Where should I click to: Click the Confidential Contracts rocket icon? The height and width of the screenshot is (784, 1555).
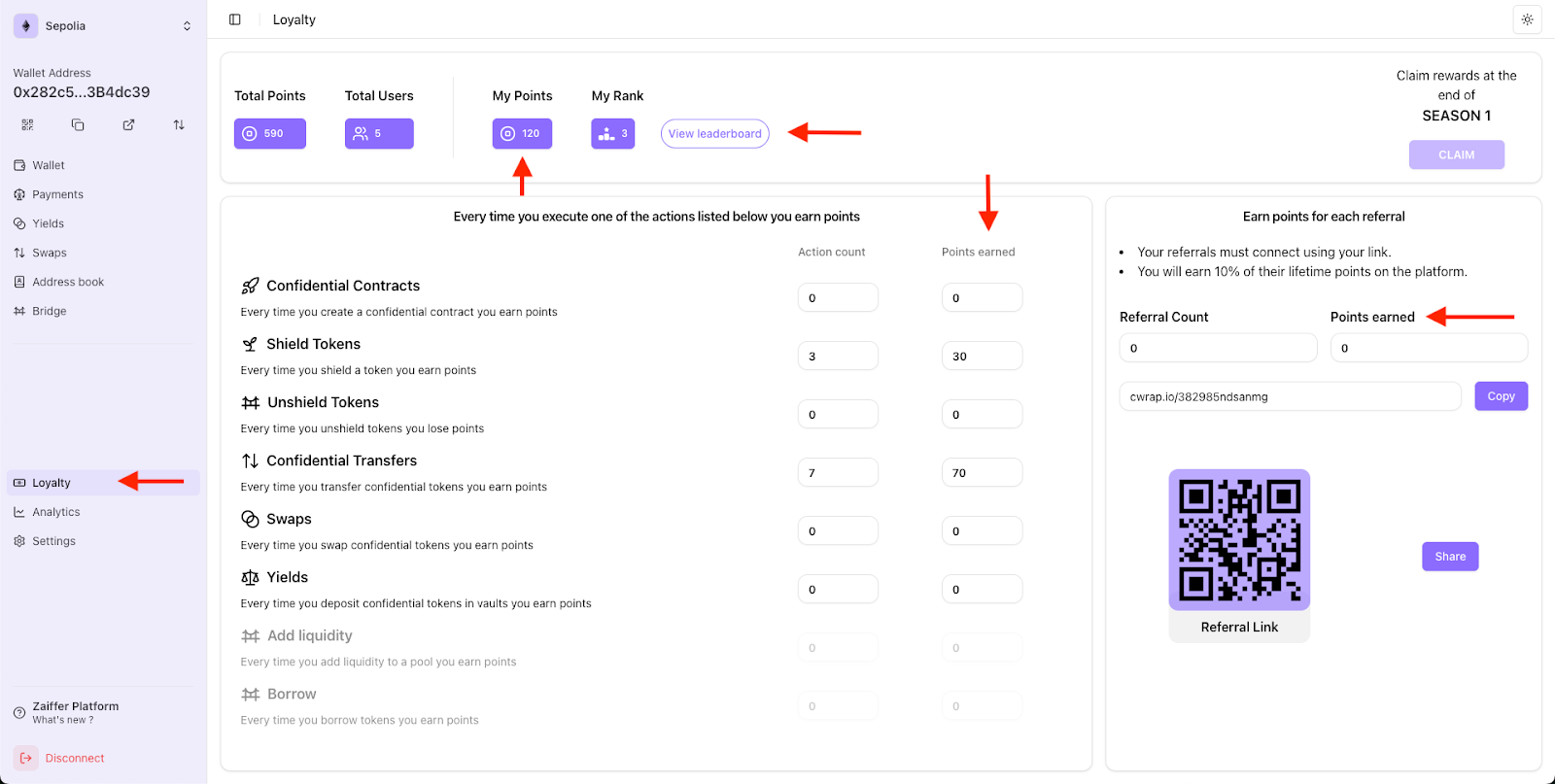pos(250,286)
